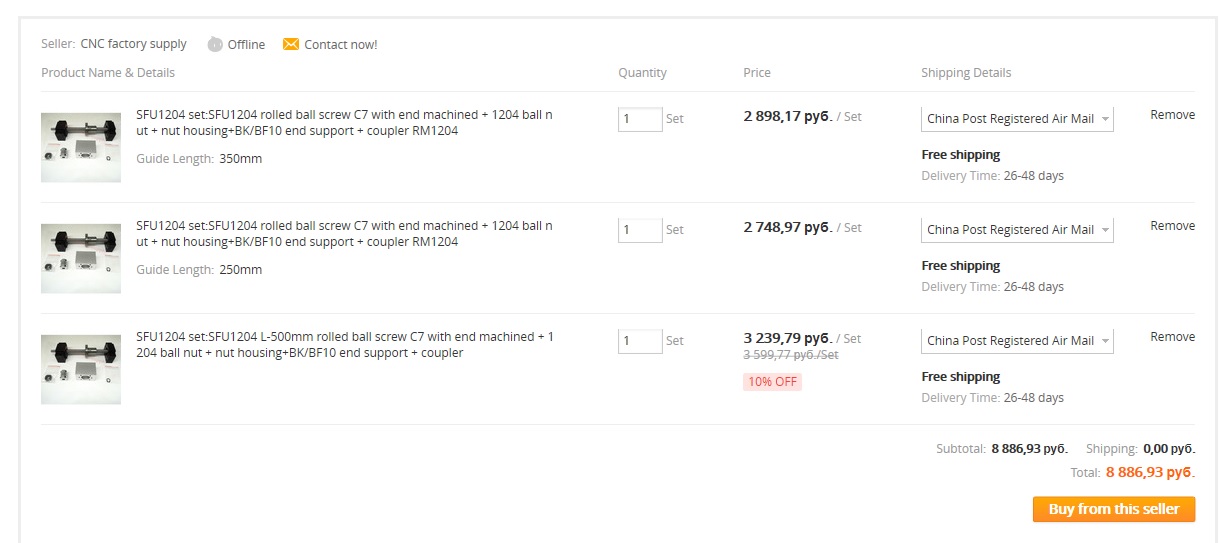Expand shipping method dropdown for 350mm item
1231x543 pixels.
[x=1017, y=119]
